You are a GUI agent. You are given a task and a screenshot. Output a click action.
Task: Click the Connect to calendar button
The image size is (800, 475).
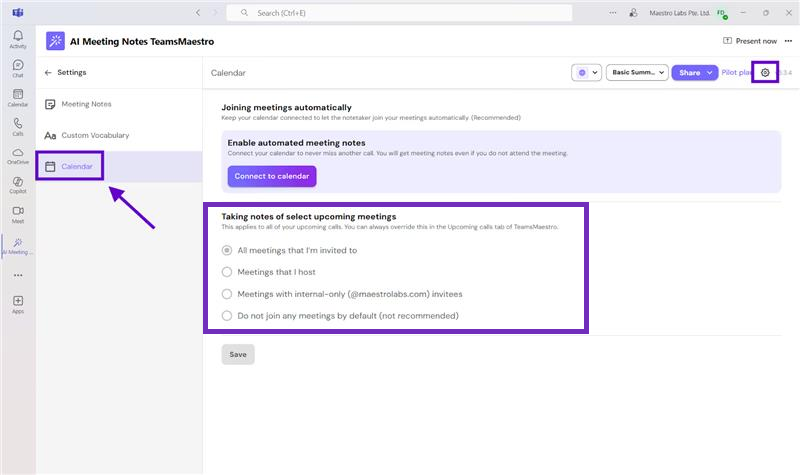click(272, 176)
